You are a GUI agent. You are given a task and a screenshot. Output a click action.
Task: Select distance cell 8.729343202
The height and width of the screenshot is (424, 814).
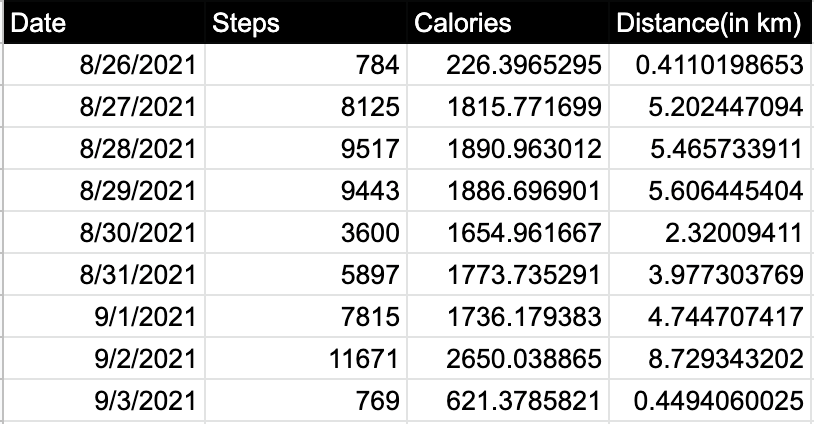coord(710,359)
